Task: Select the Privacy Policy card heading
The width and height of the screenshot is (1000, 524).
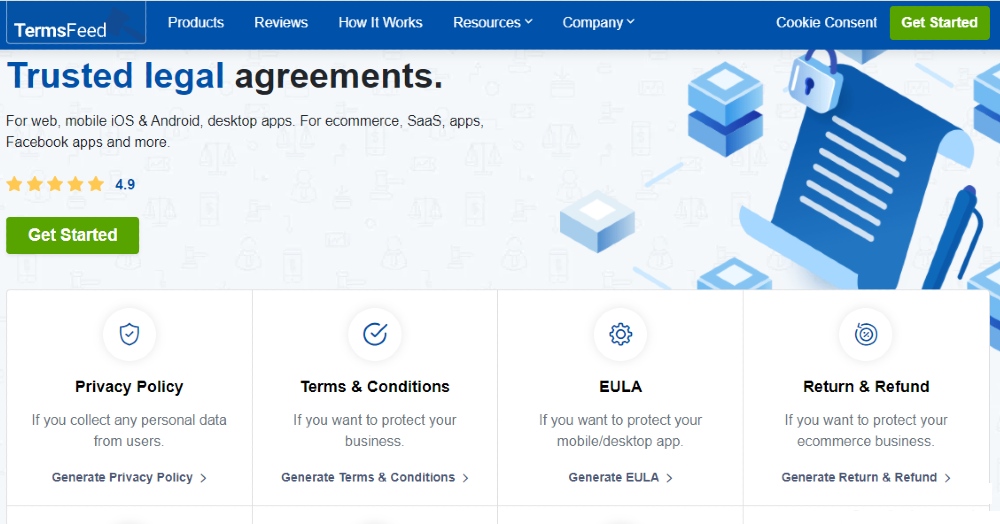Action: pyautogui.click(x=129, y=387)
